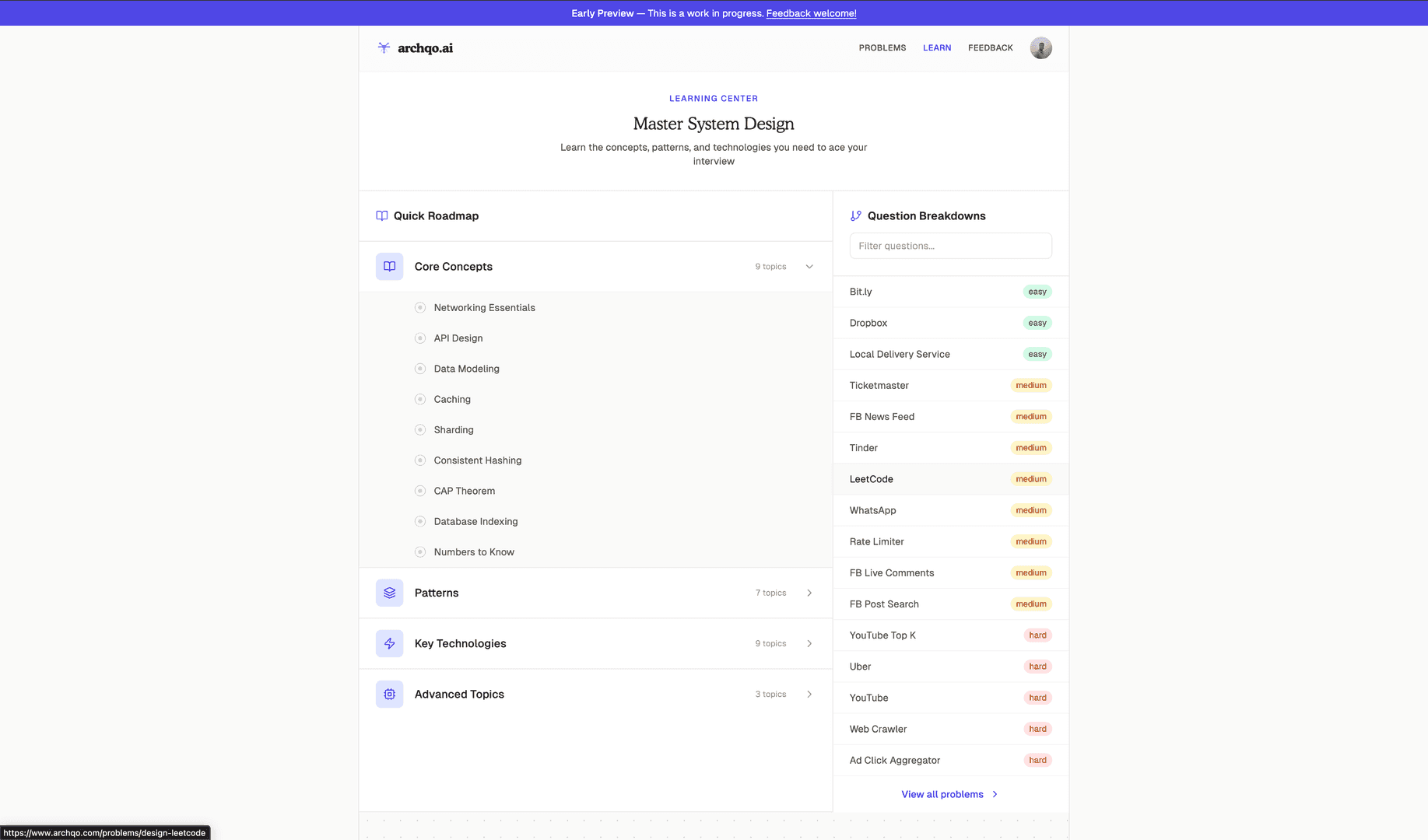This screenshot has height=840, width=1428.
Task: Focus the Filter questions input
Action: click(950, 246)
